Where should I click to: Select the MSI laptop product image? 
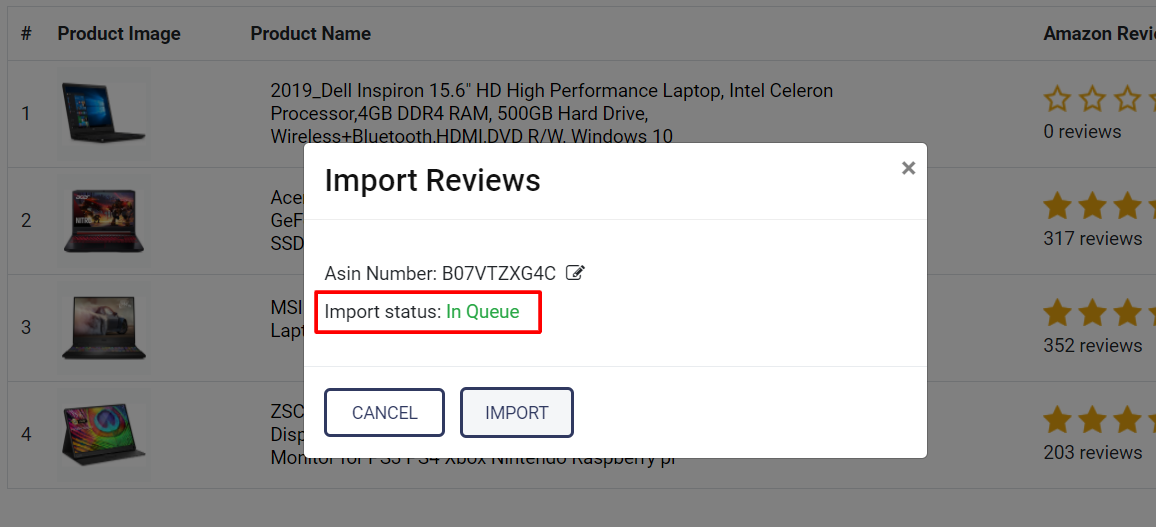pos(103,327)
